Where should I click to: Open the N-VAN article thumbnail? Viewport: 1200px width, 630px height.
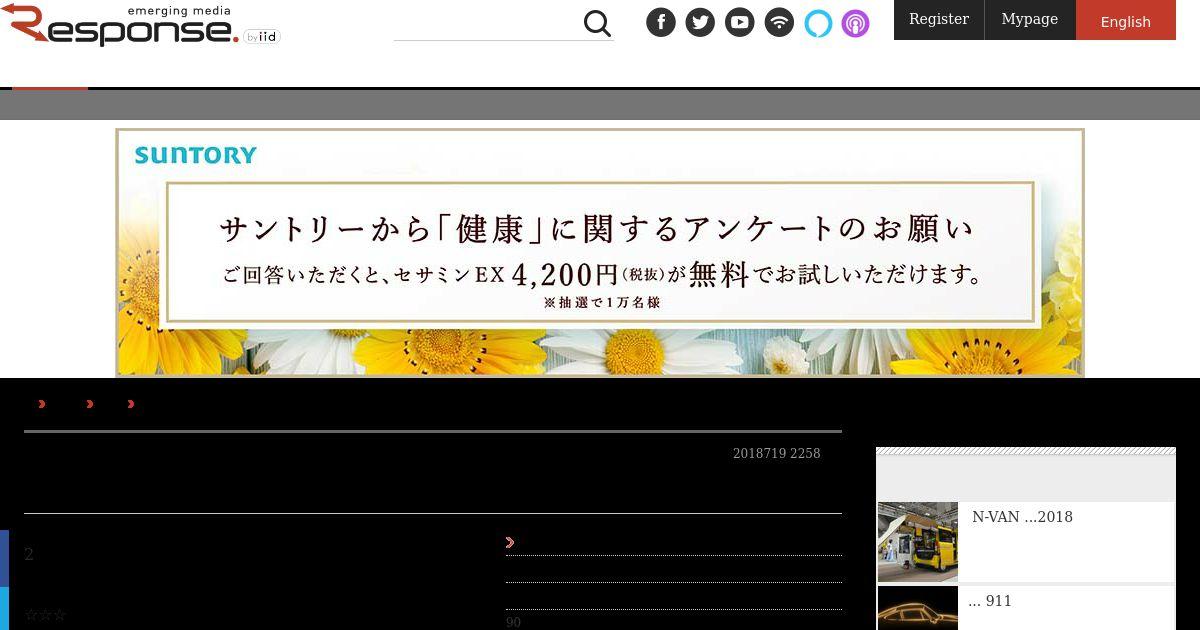point(918,542)
